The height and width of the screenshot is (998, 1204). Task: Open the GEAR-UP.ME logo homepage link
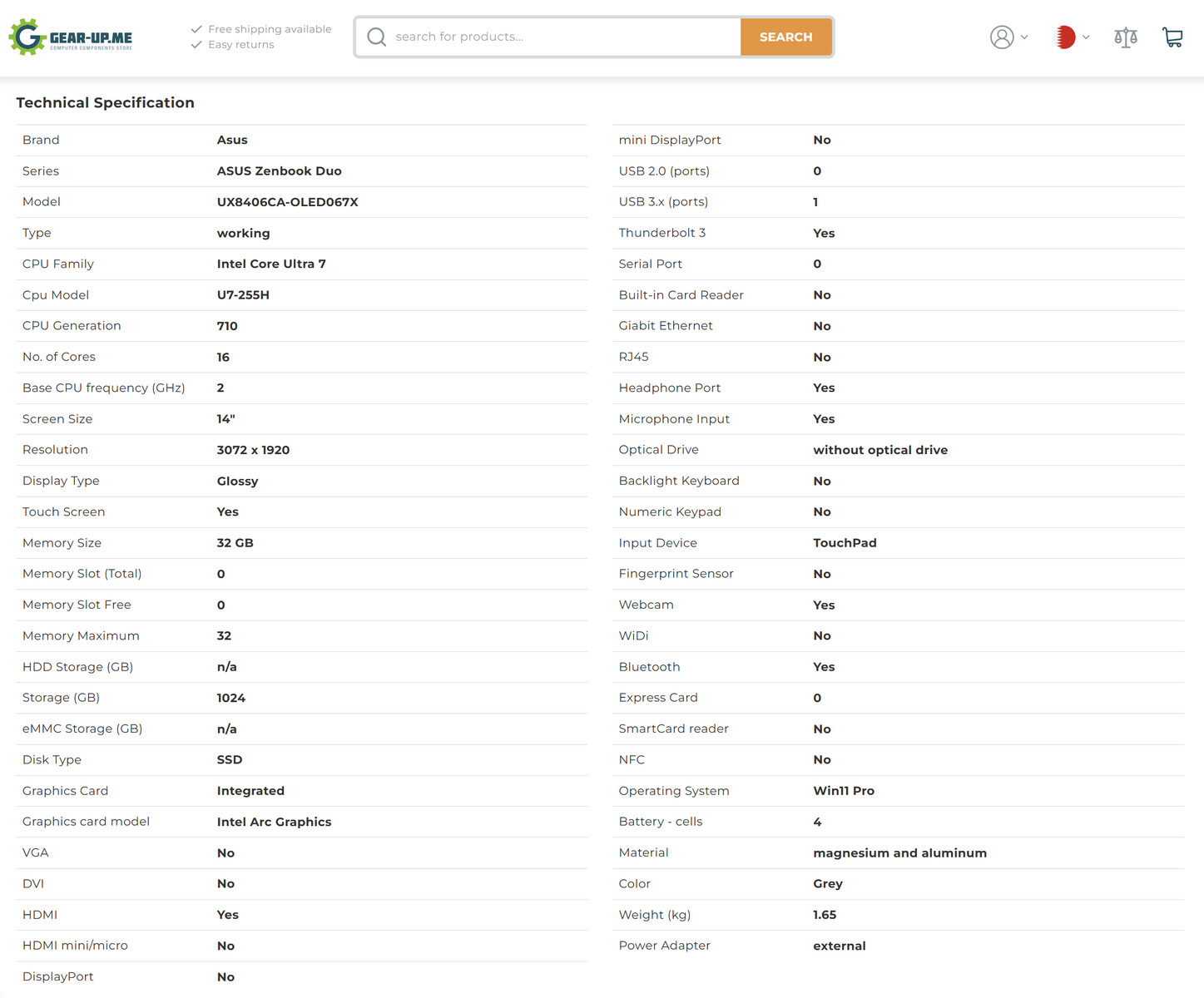(x=71, y=37)
